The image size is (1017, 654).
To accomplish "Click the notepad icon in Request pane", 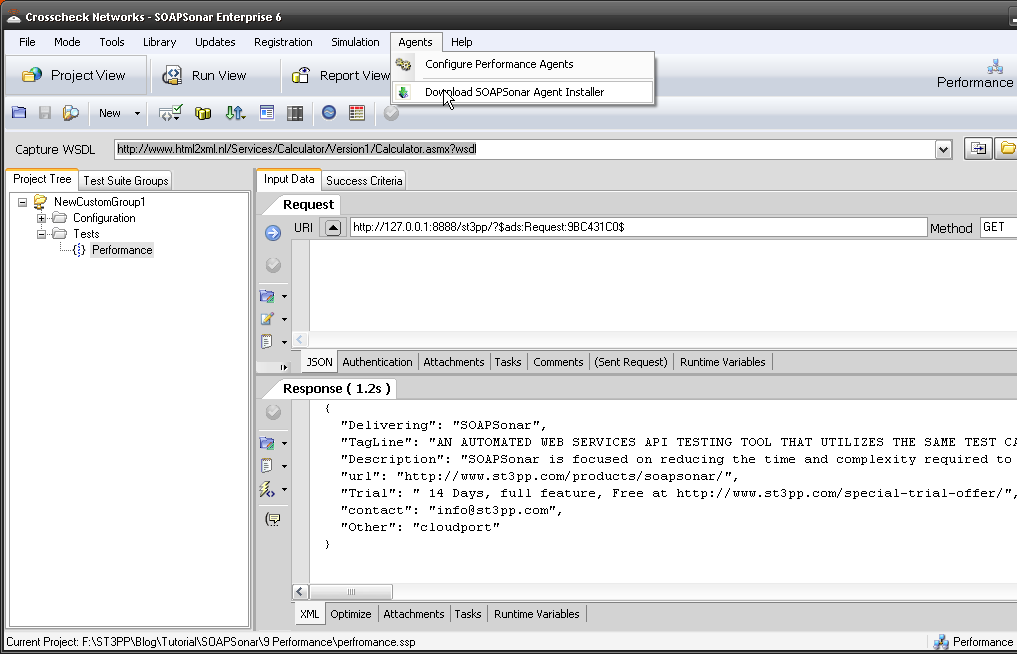I will (x=267, y=341).
